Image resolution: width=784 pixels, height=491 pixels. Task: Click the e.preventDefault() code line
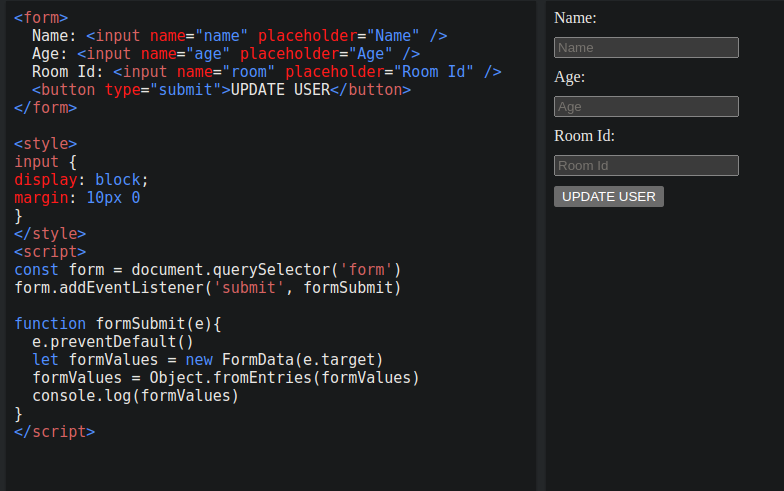112,342
